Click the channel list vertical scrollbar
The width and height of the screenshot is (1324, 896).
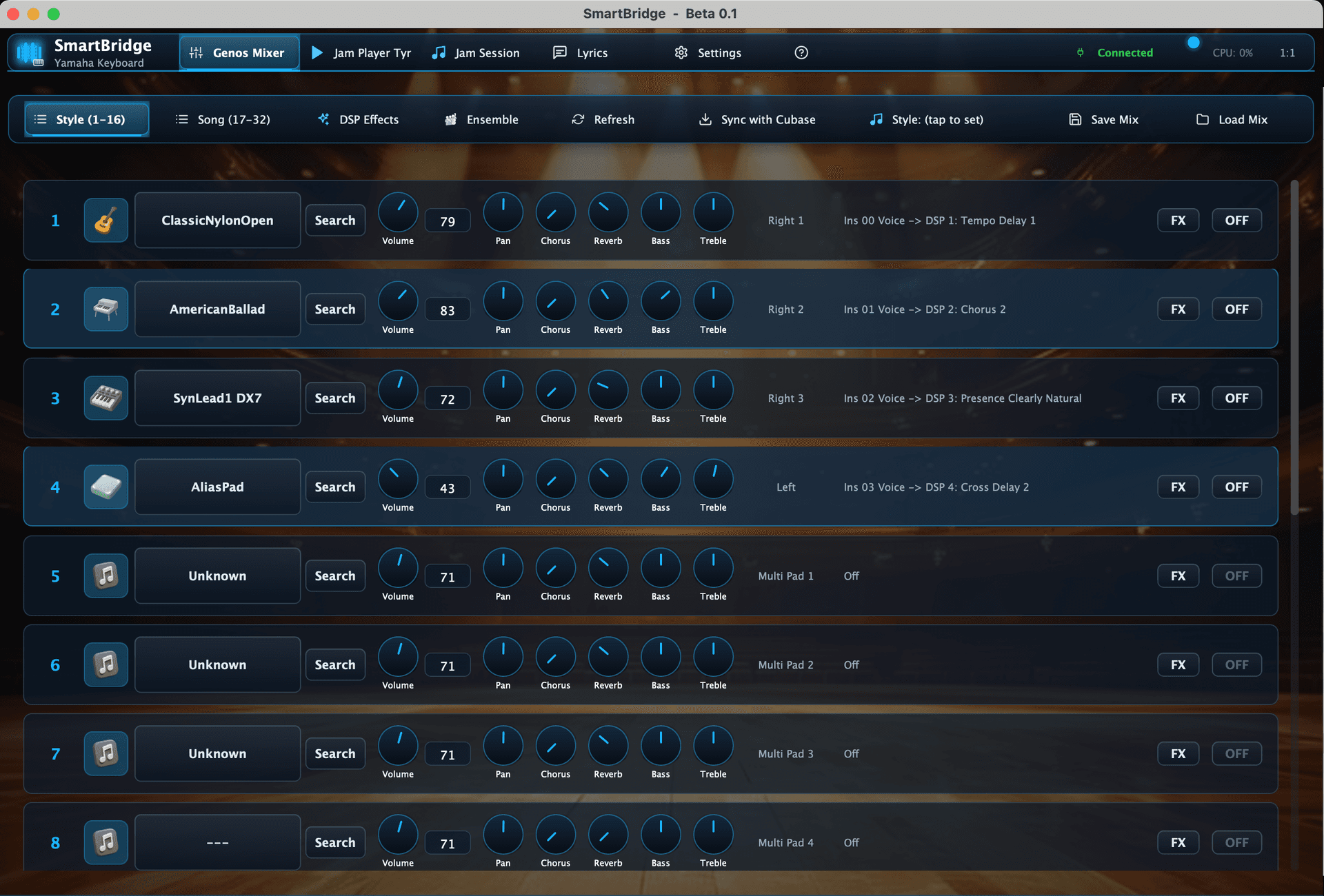(1294, 348)
